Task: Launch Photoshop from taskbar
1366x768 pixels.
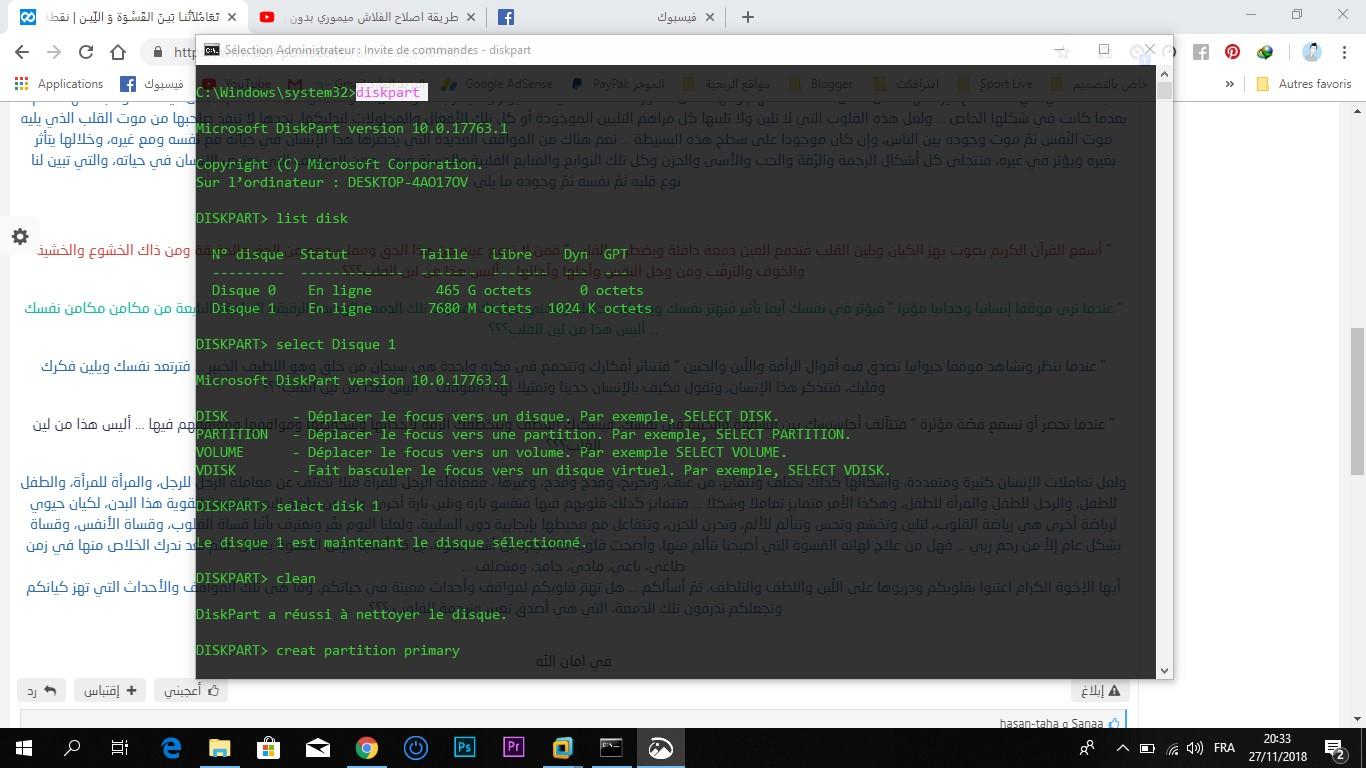Action: 465,747
